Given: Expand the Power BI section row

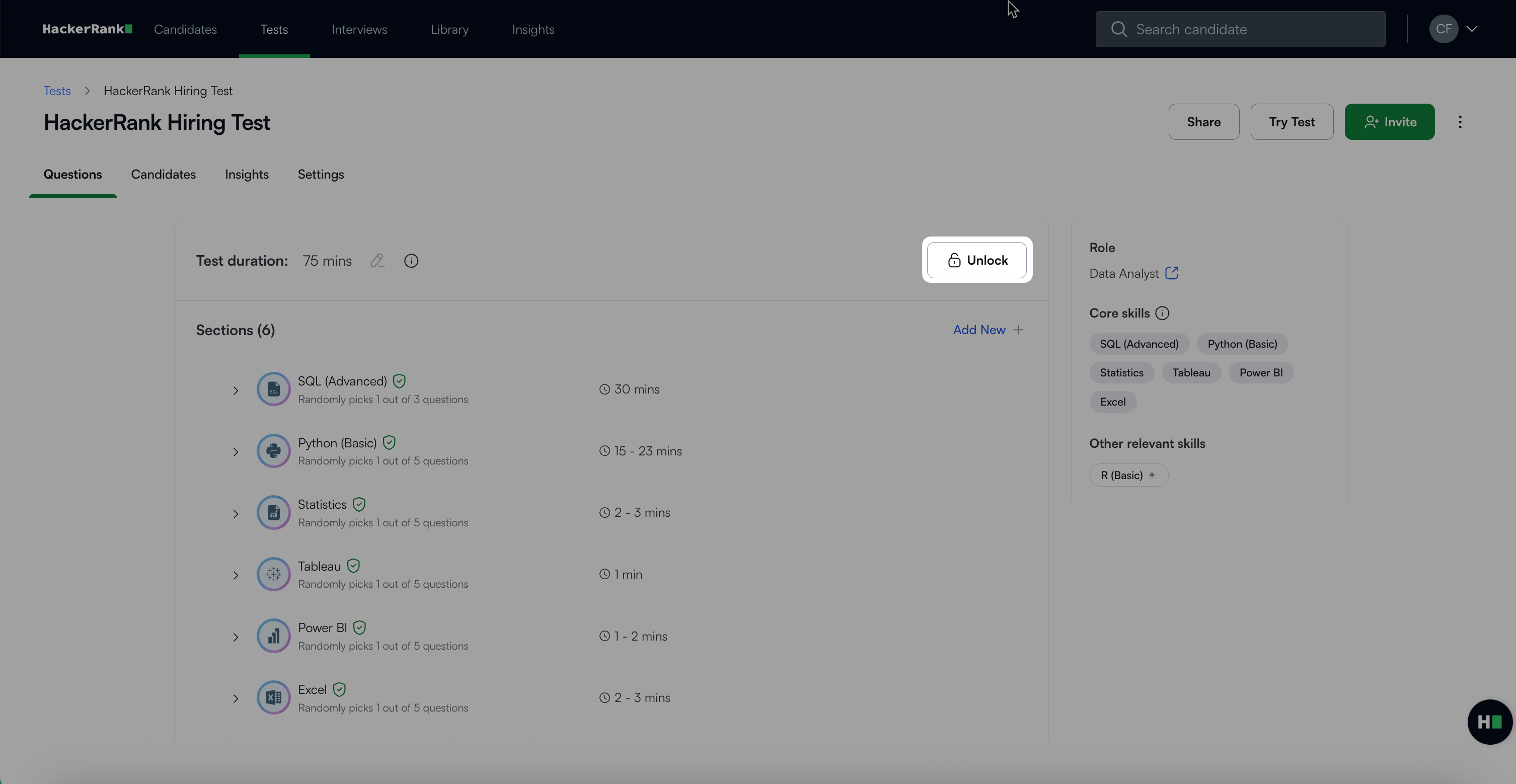Looking at the screenshot, I should [x=236, y=637].
